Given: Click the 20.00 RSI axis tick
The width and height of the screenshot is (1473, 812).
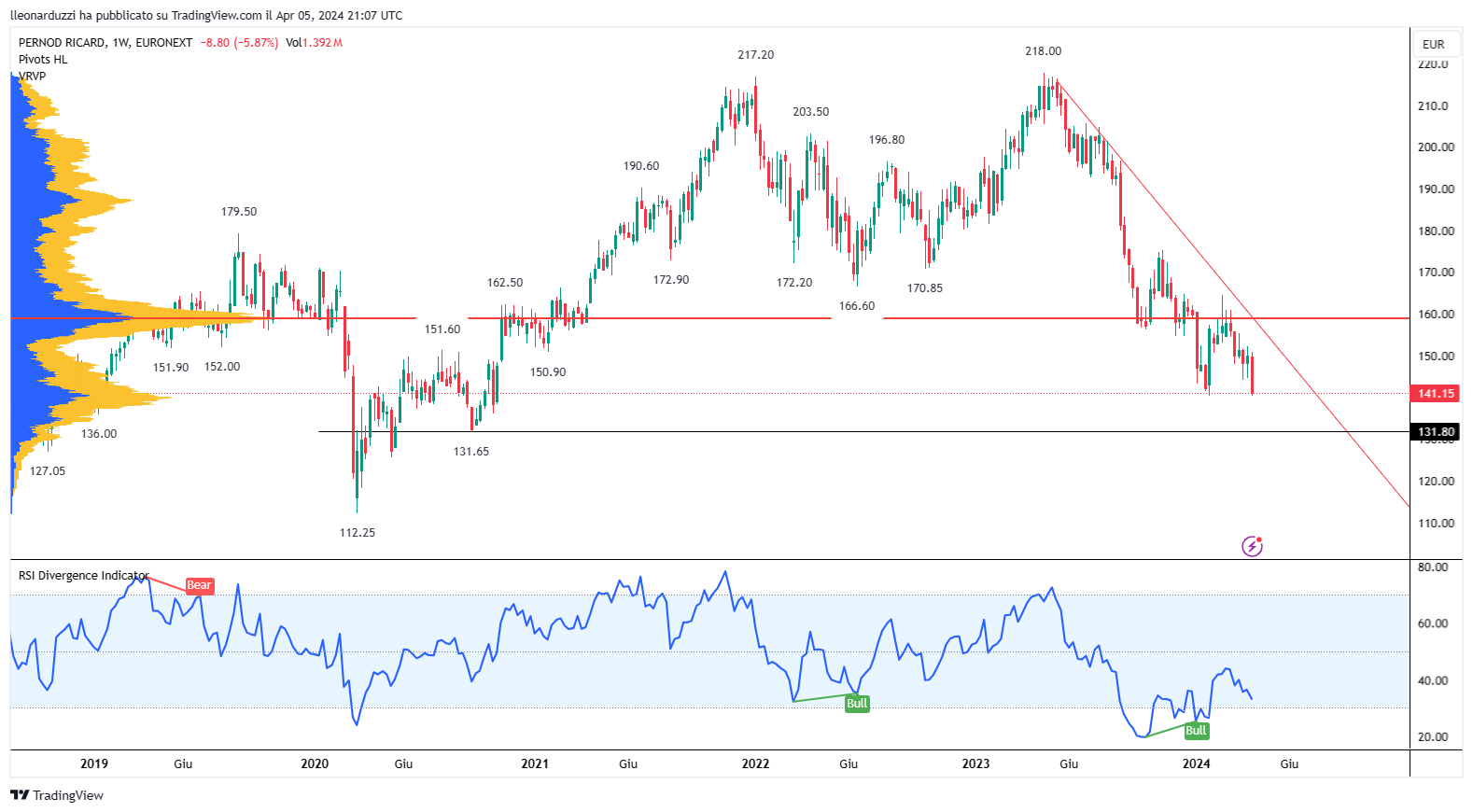Looking at the screenshot, I should pyautogui.click(x=1433, y=737).
